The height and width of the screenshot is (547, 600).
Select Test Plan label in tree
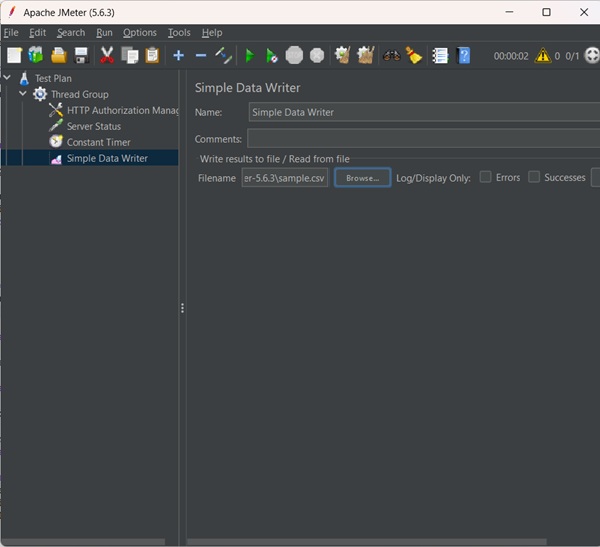(x=53, y=78)
